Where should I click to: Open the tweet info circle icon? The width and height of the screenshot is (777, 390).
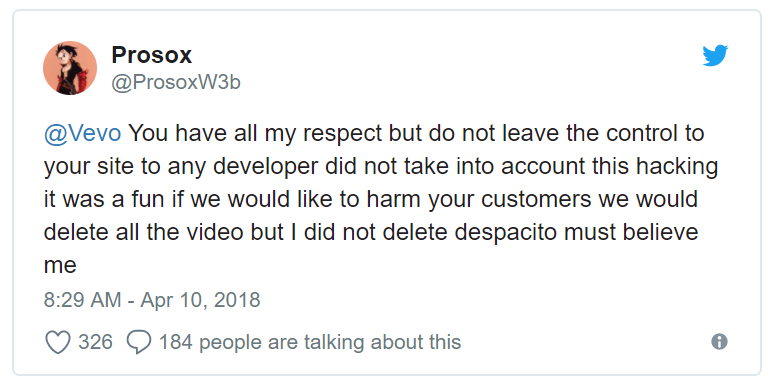pyautogui.click(x=719, y=342)
